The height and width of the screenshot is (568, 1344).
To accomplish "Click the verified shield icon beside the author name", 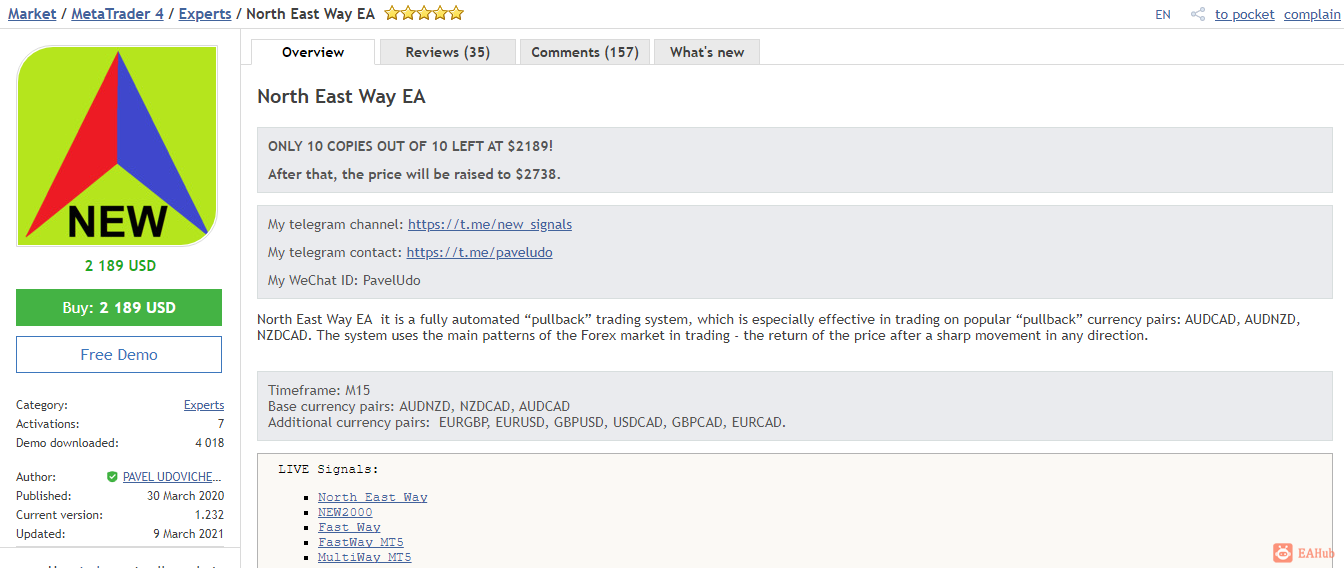I will pyautogui.click(x=112, y=477).
